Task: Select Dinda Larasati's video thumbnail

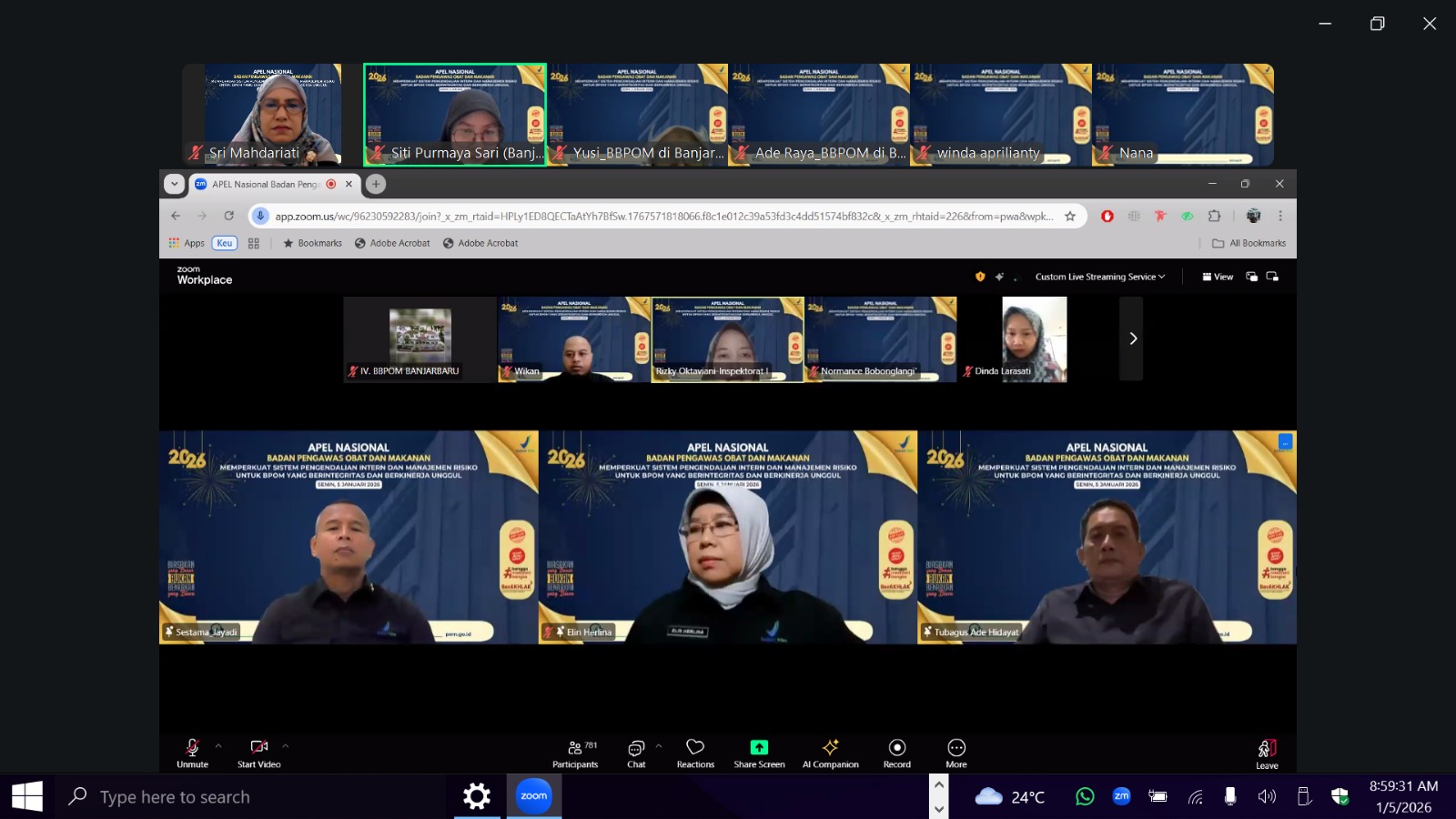Action: [1034, 339]
